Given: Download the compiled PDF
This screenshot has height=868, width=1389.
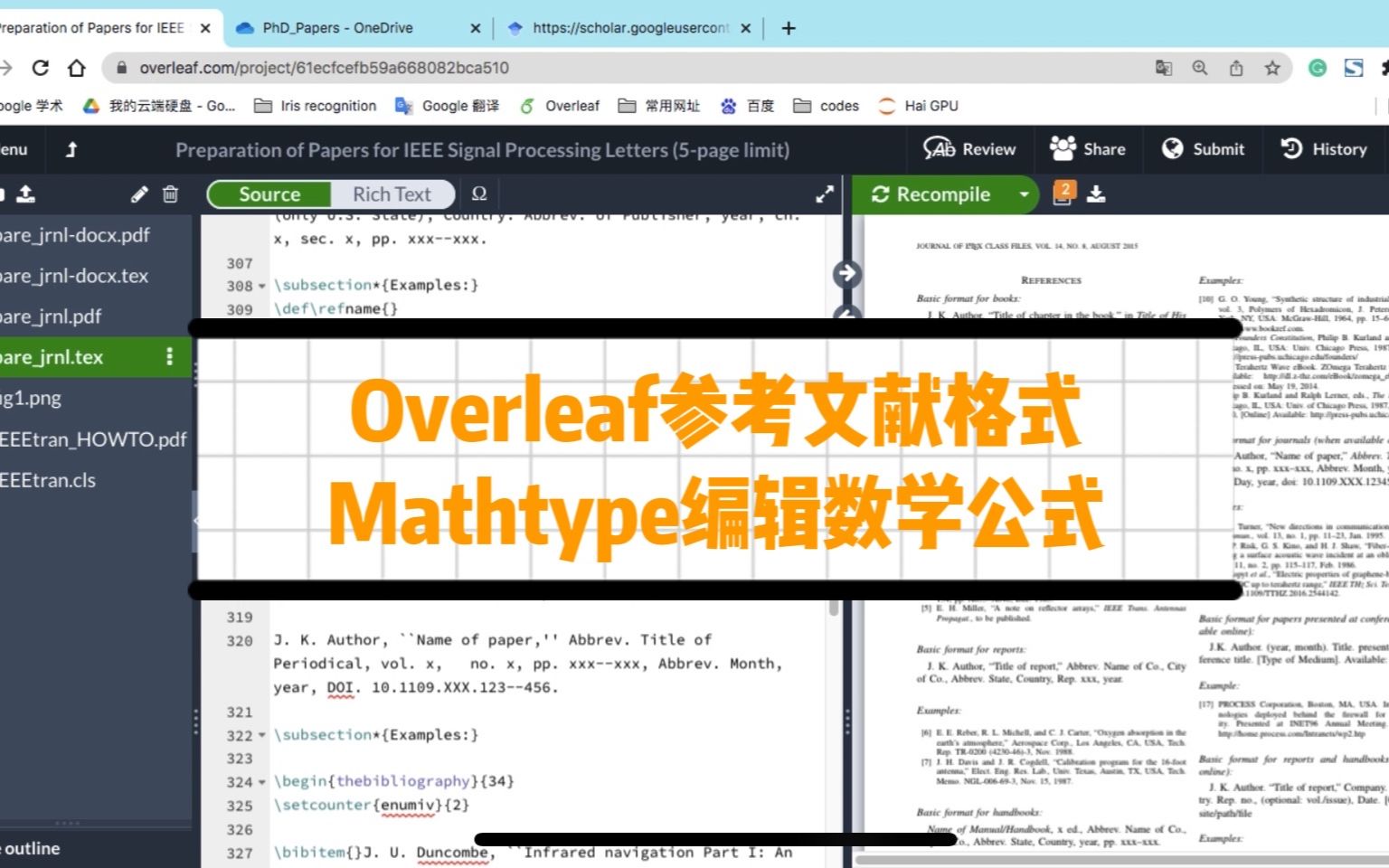Looking at the screenshot, I should point(1096,193).
